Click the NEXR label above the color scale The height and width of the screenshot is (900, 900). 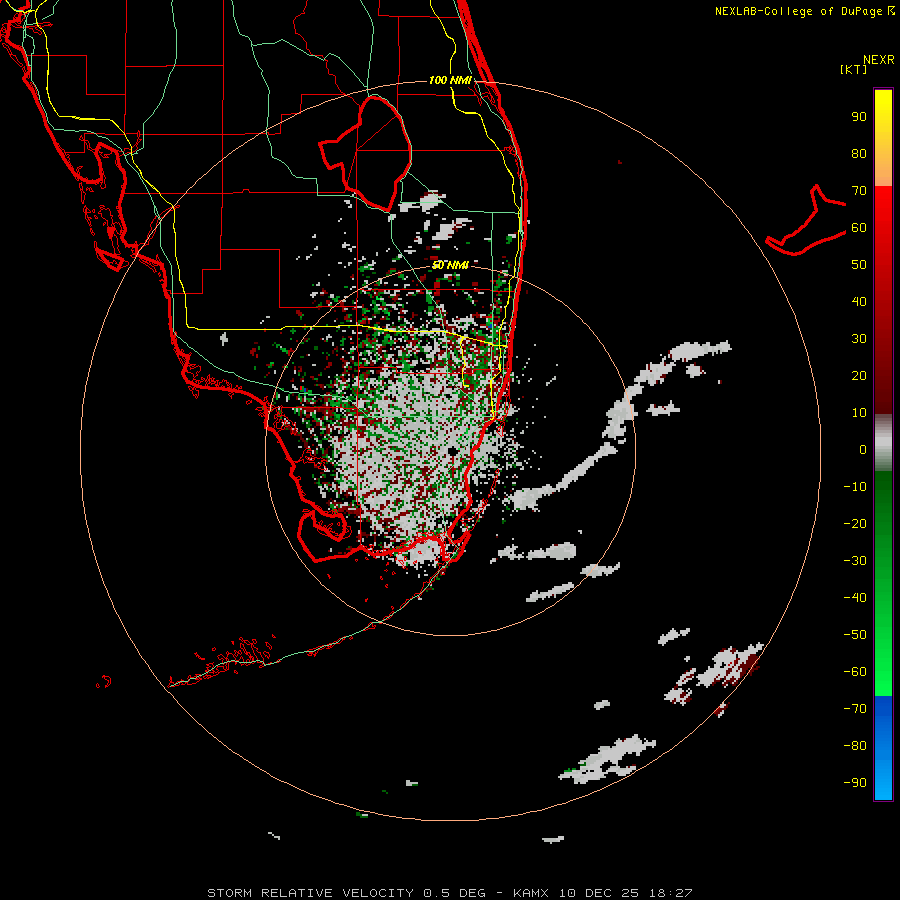879,60
